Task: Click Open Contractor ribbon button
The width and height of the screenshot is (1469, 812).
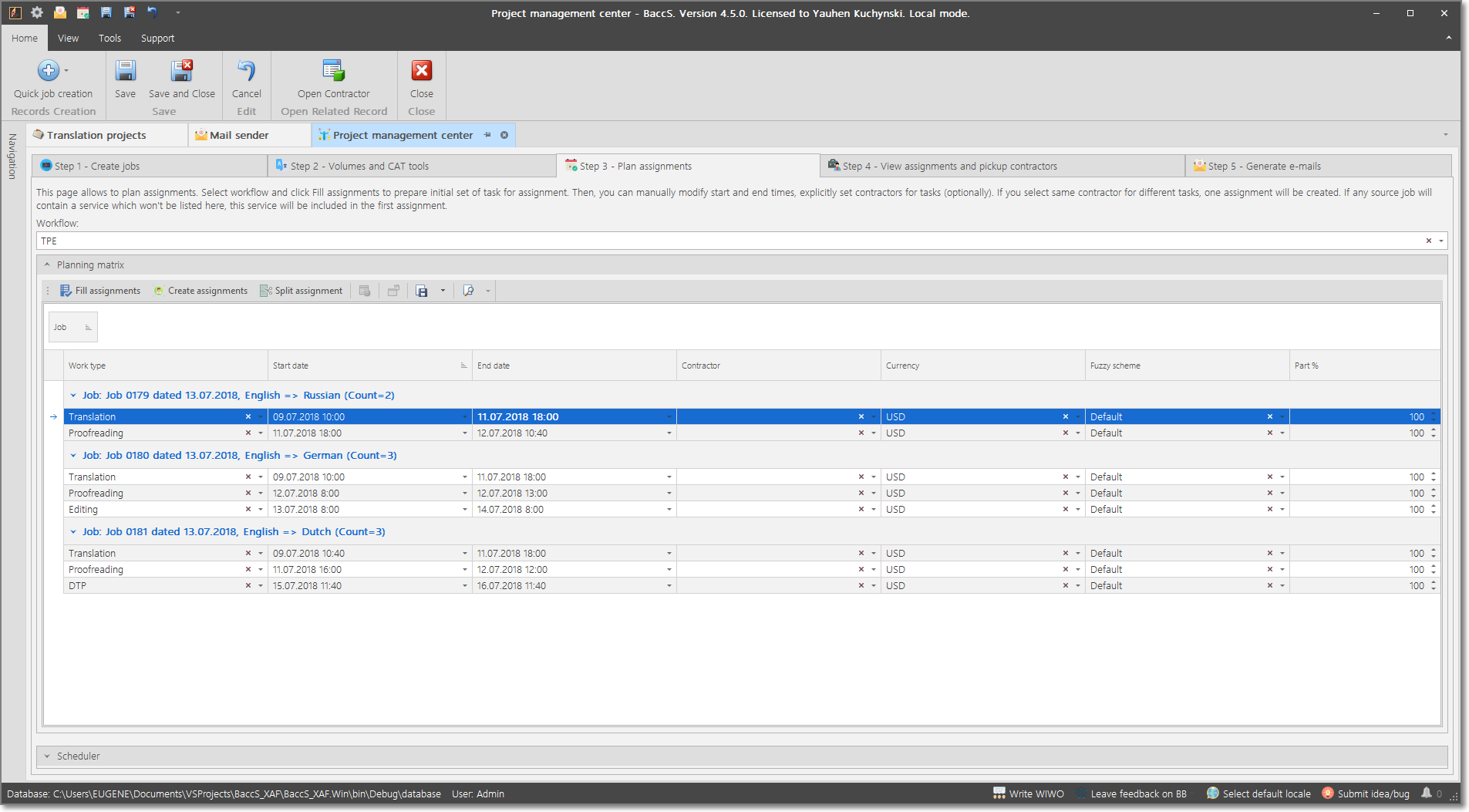Action: click(334, 79)
